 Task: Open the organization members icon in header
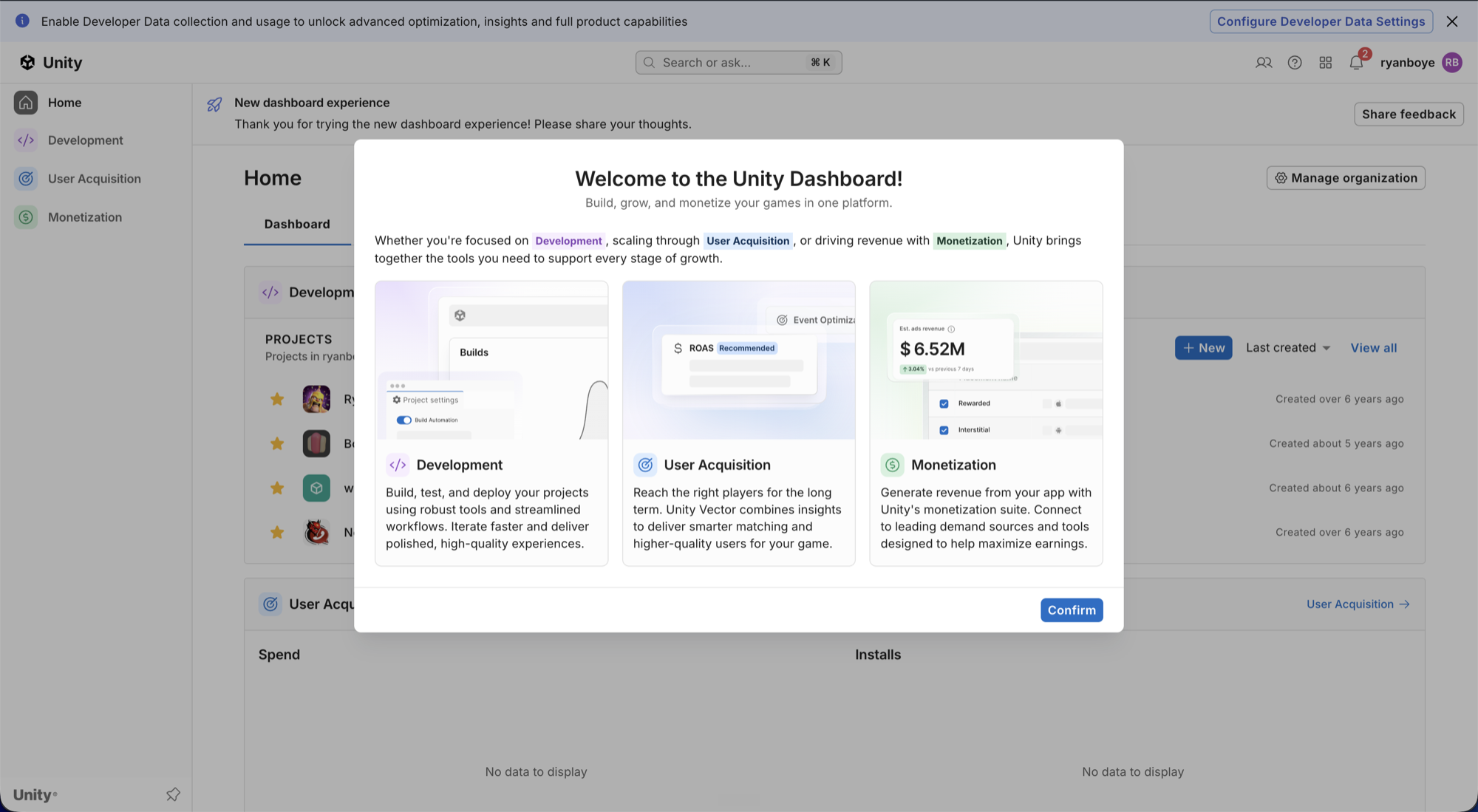pos(1264,63)
